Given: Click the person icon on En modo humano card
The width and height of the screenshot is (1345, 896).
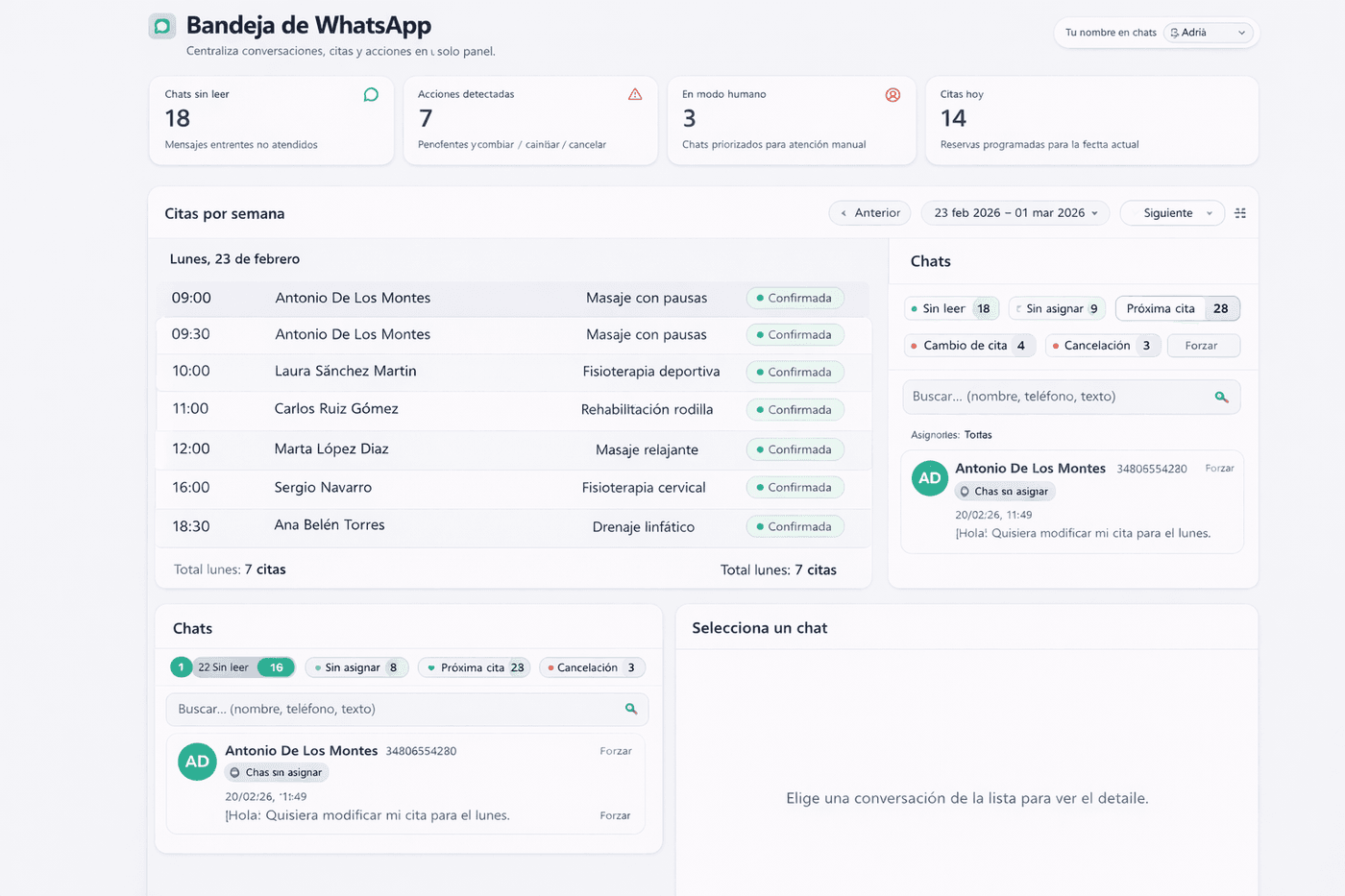Looking at the screenshot, I should point(893,94).
